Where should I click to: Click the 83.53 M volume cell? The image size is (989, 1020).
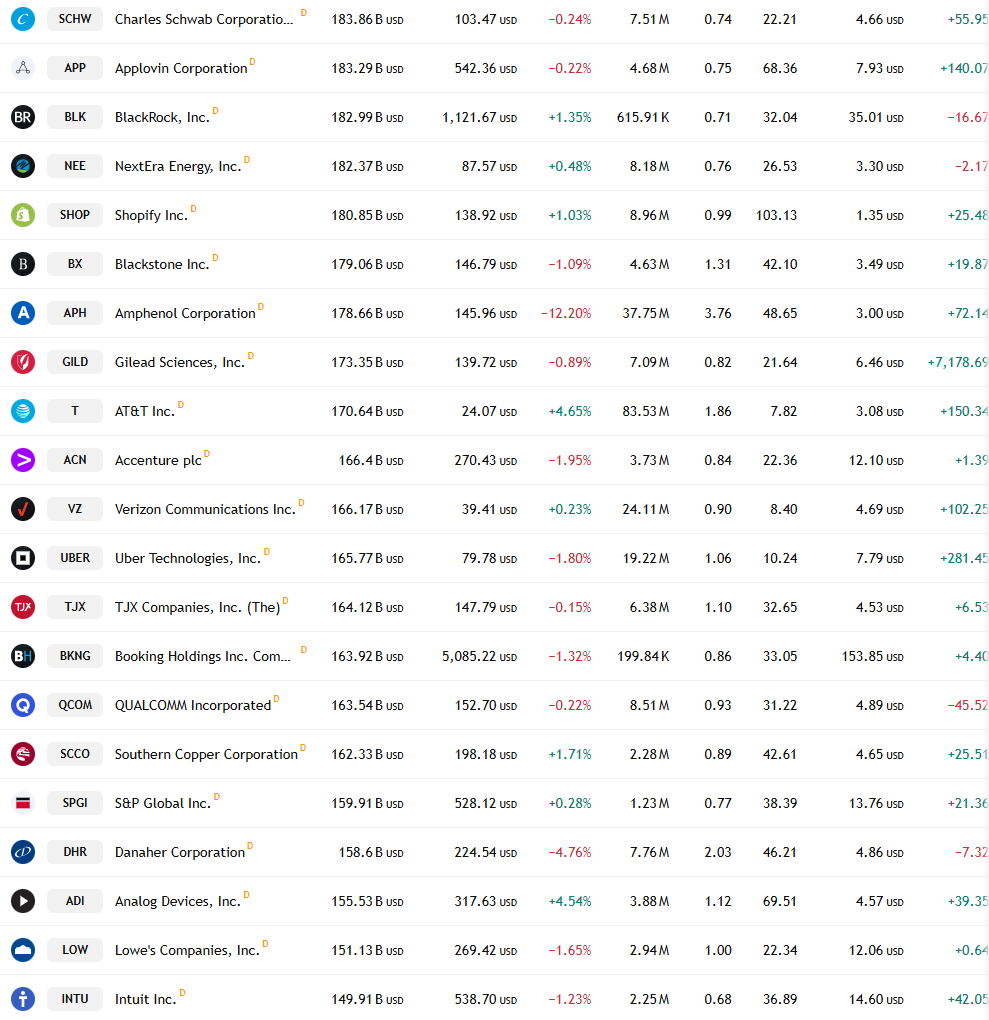[645, 412]
